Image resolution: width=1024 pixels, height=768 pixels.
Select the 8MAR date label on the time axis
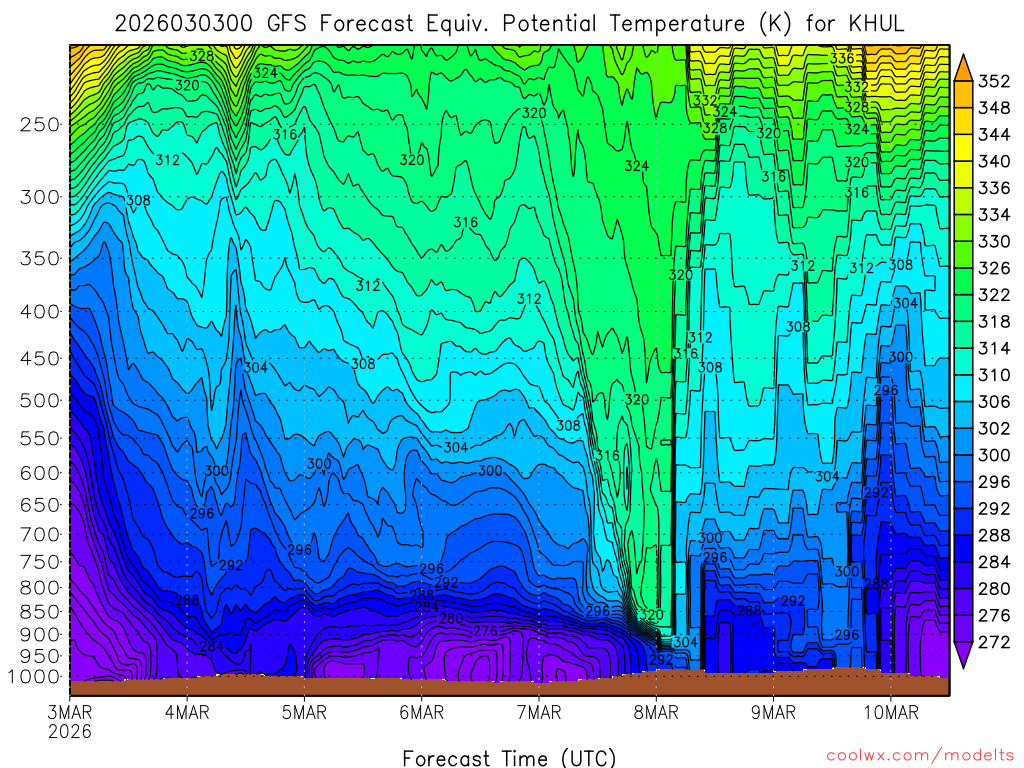[x=656, y=712]
